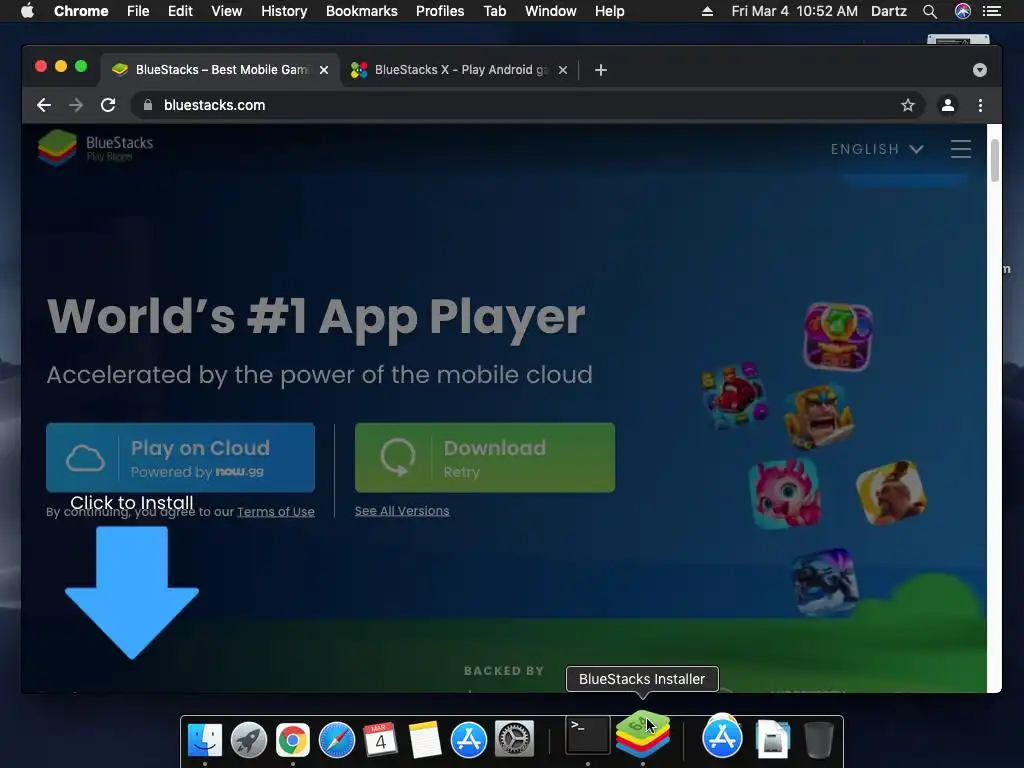Open Chrome's tab search dropdown arrow
1024x768 pixels.
point(980,70)
